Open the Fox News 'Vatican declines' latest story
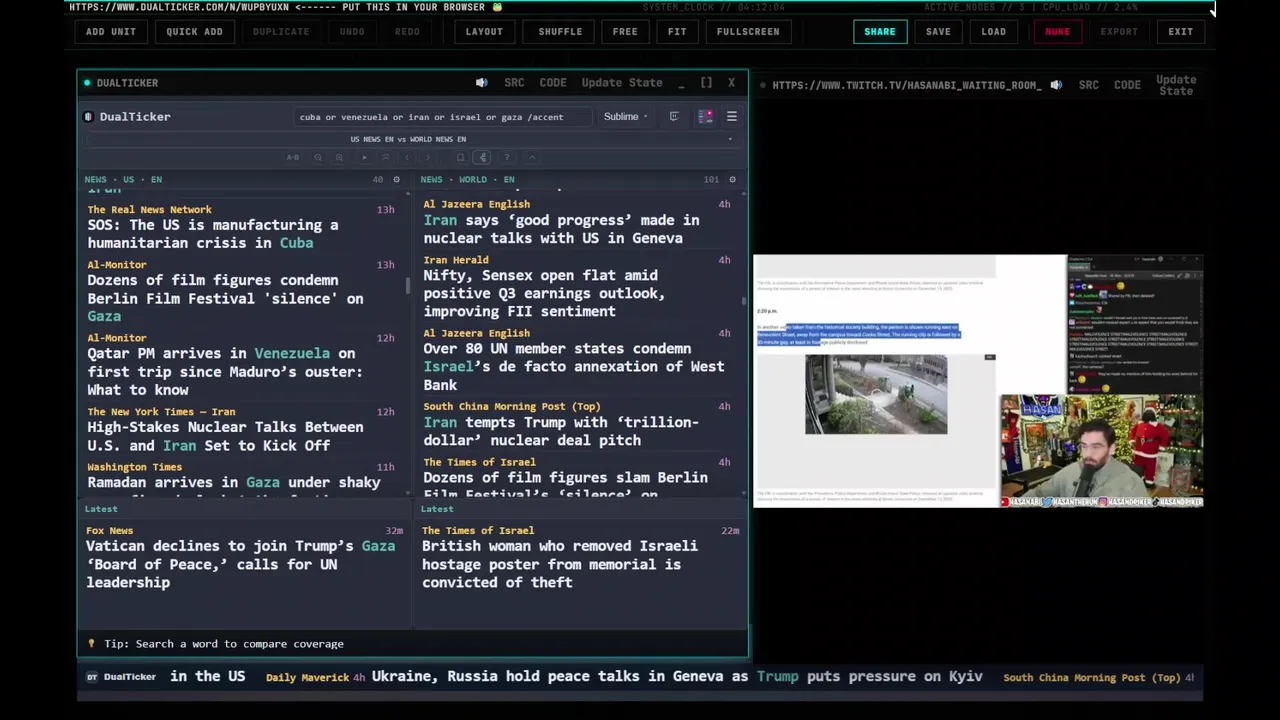1280x720 pixels. 240,564
